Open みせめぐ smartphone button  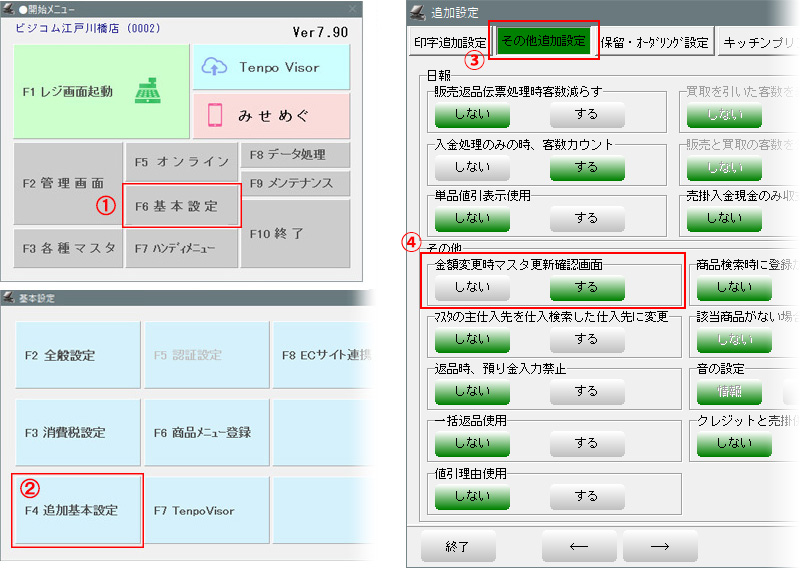pos(270,116)
